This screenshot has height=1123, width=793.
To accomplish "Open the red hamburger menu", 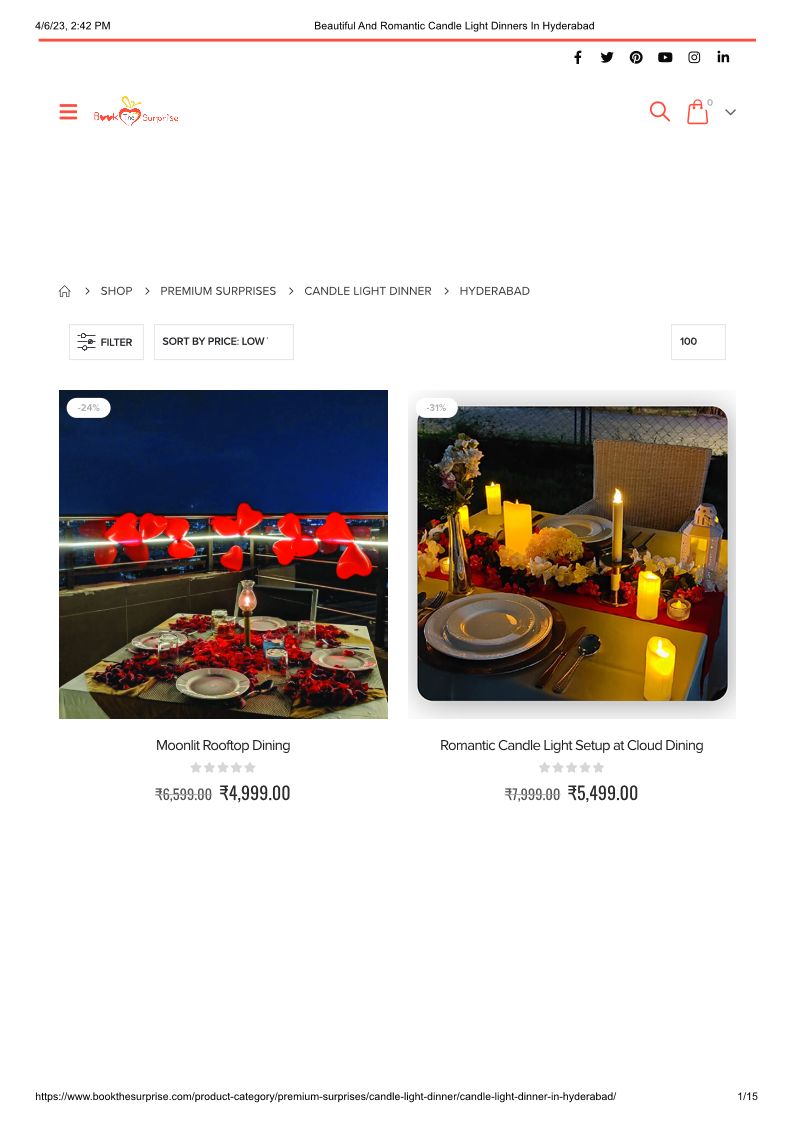I will click(68, 112).
